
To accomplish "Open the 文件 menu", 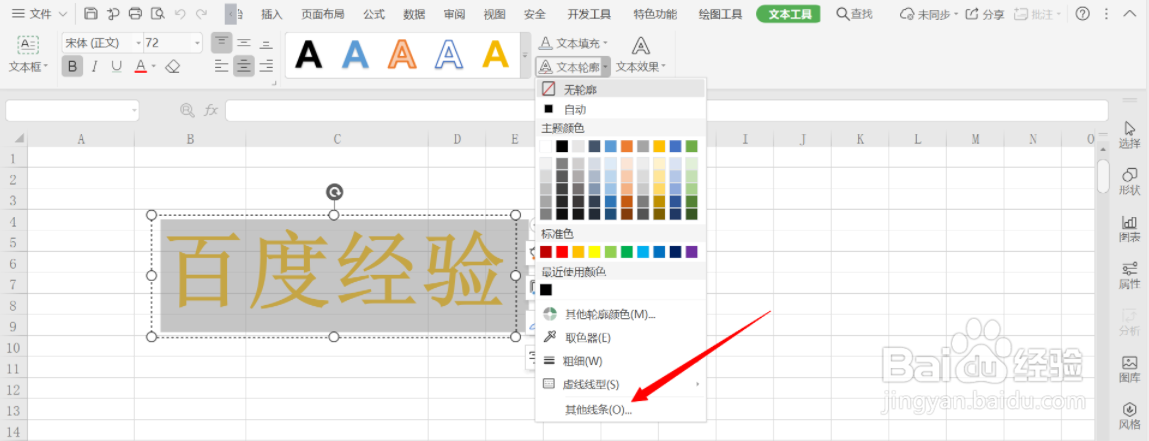I will [40, 14].
